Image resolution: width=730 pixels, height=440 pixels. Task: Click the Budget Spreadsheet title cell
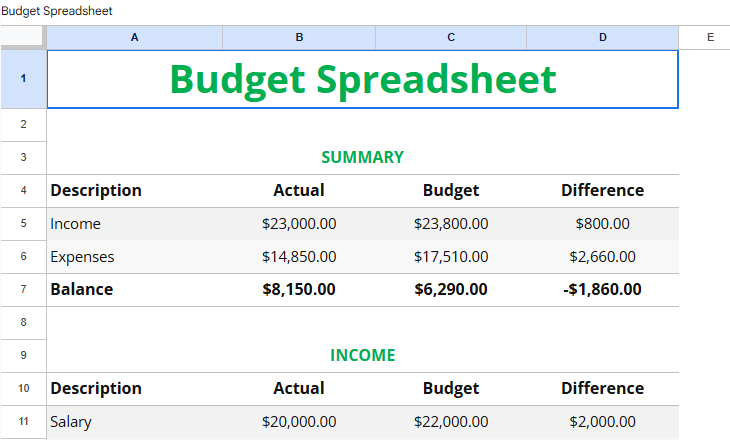pos(362,79)
